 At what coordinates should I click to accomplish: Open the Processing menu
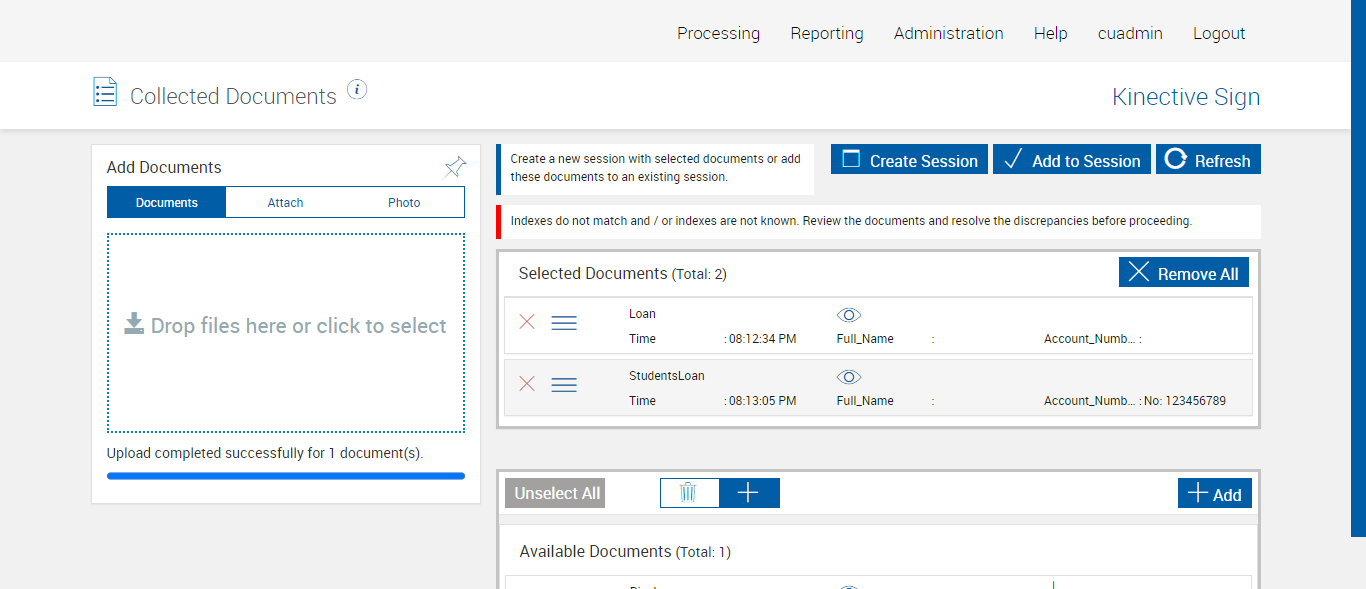(718, 33)
